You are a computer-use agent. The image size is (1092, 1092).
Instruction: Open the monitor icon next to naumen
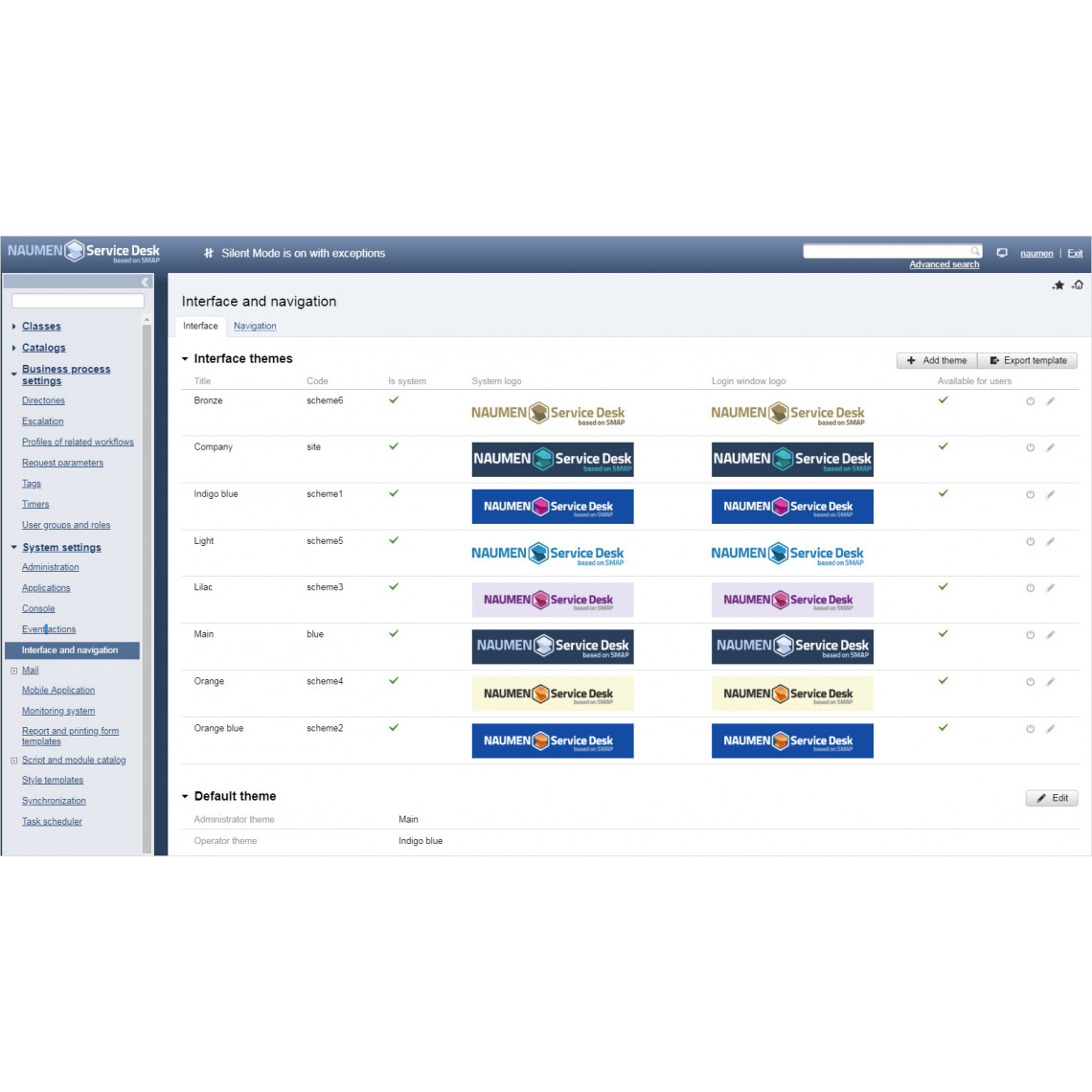point(1002,253)
